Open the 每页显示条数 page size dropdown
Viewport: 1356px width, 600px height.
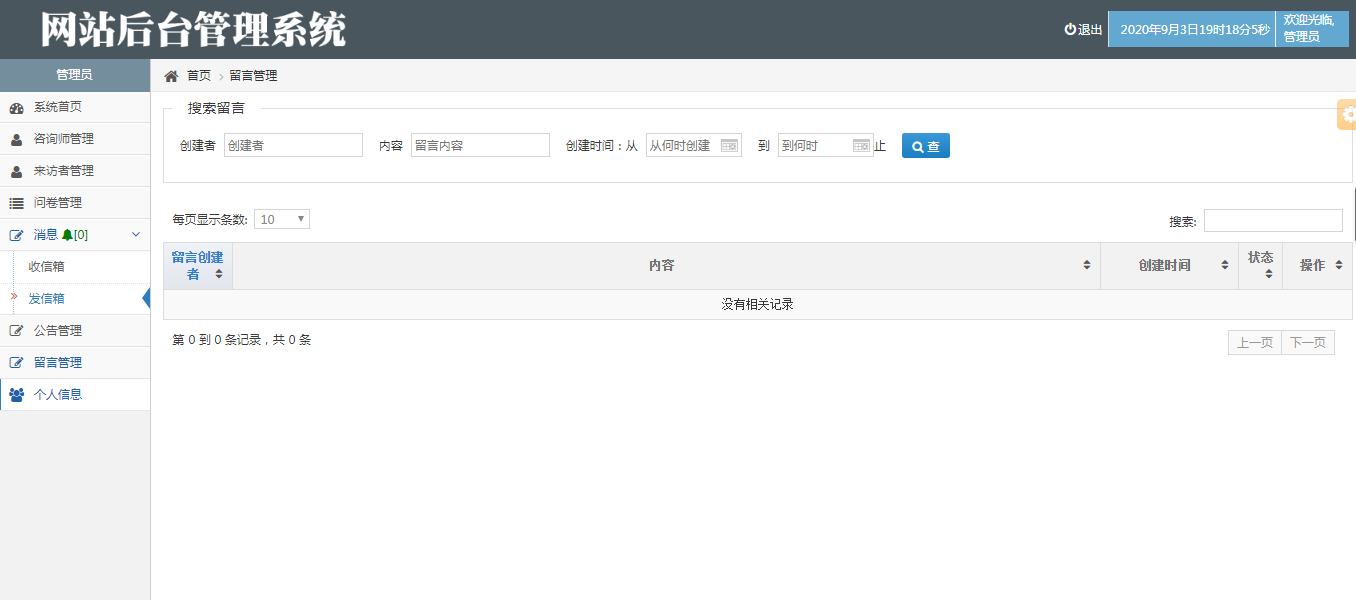tap(281, 218)
